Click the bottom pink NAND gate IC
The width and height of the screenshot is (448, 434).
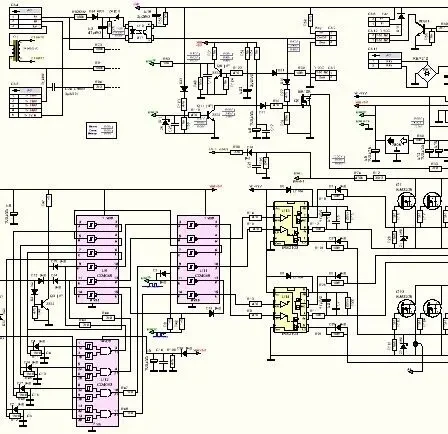[97, 383]
